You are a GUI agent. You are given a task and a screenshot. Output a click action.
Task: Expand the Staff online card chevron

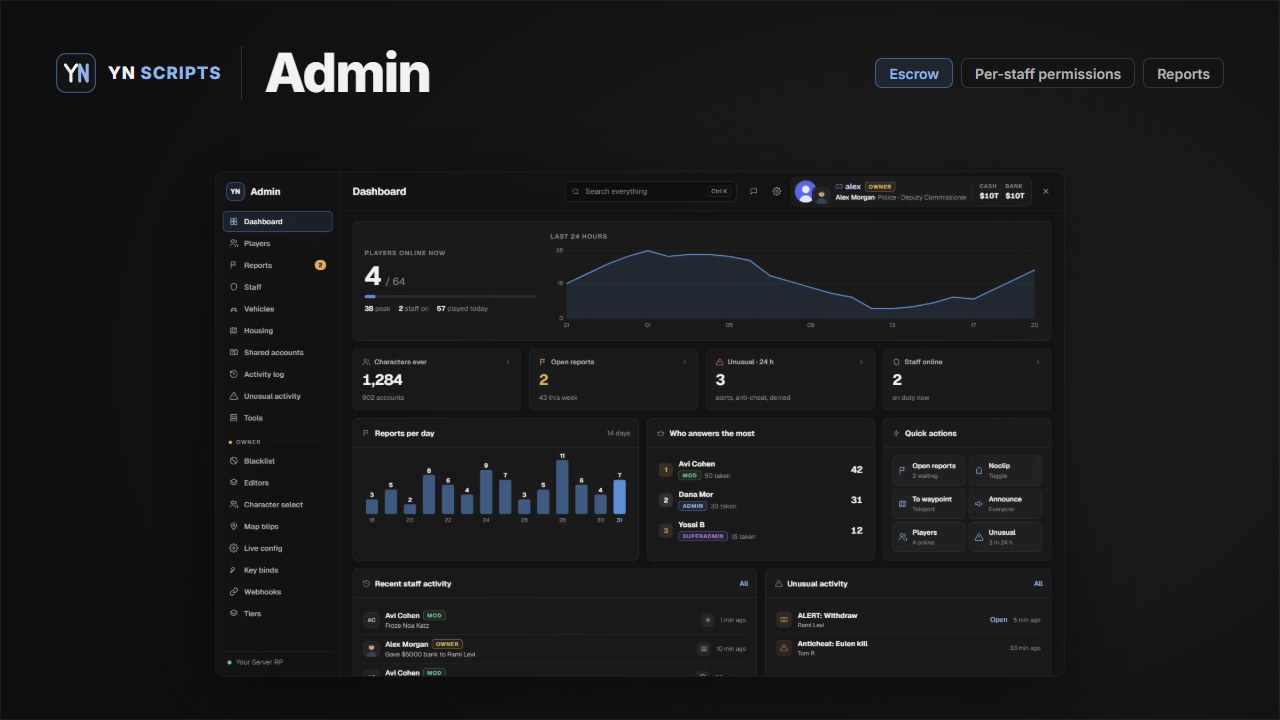(1038, 362)
